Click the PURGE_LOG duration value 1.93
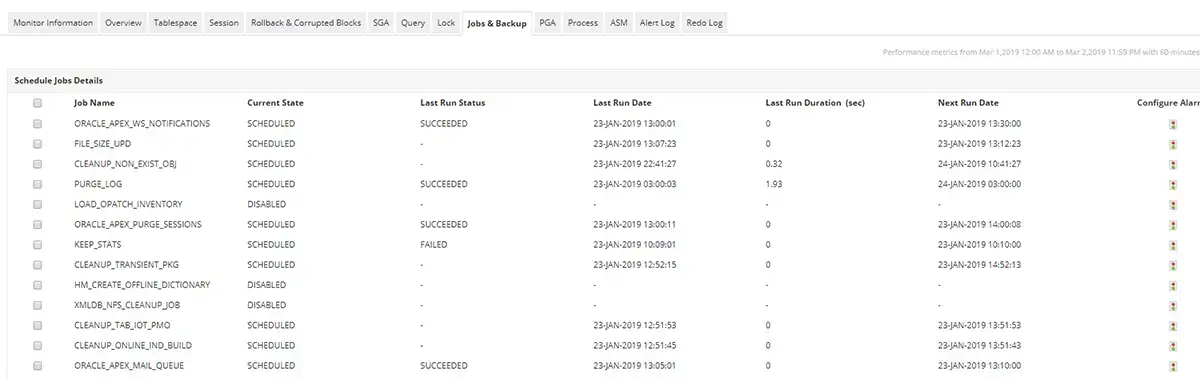Screen dimensions: 1200x379 774,184
